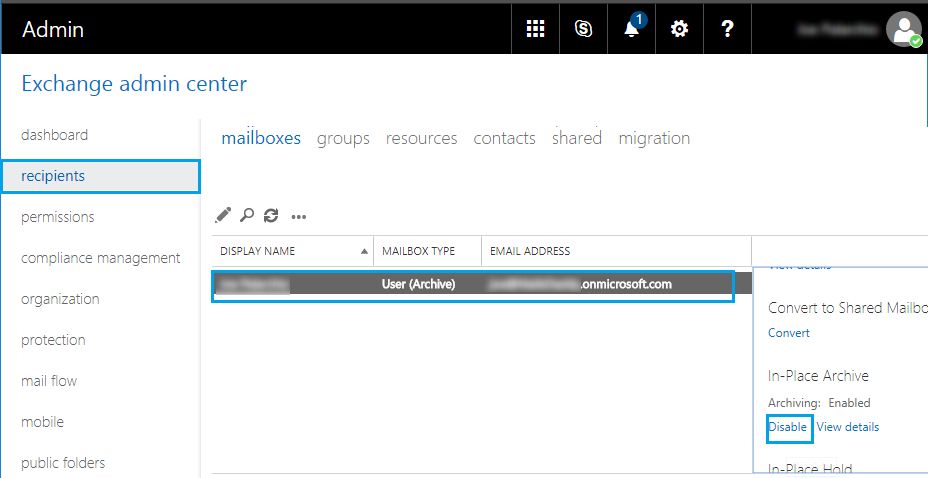Open the migration tab

[x=654, y=138]
